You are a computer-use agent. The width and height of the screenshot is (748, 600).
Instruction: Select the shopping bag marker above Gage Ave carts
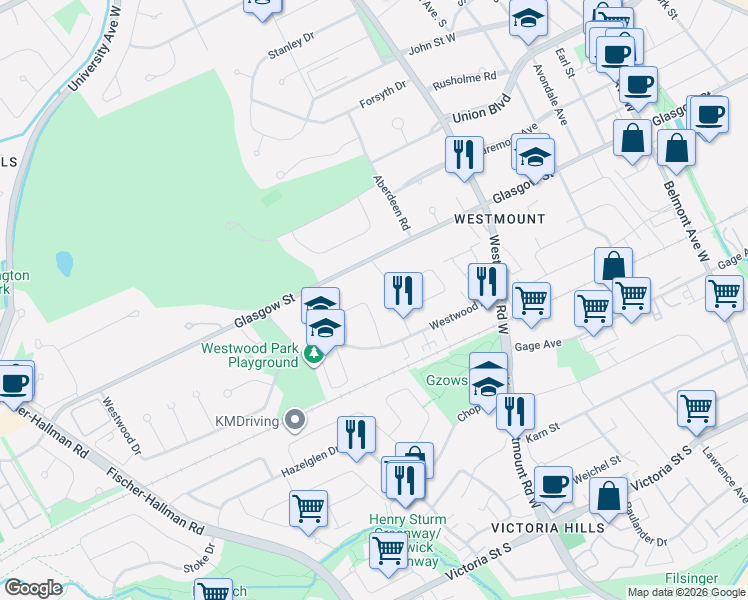613,265
